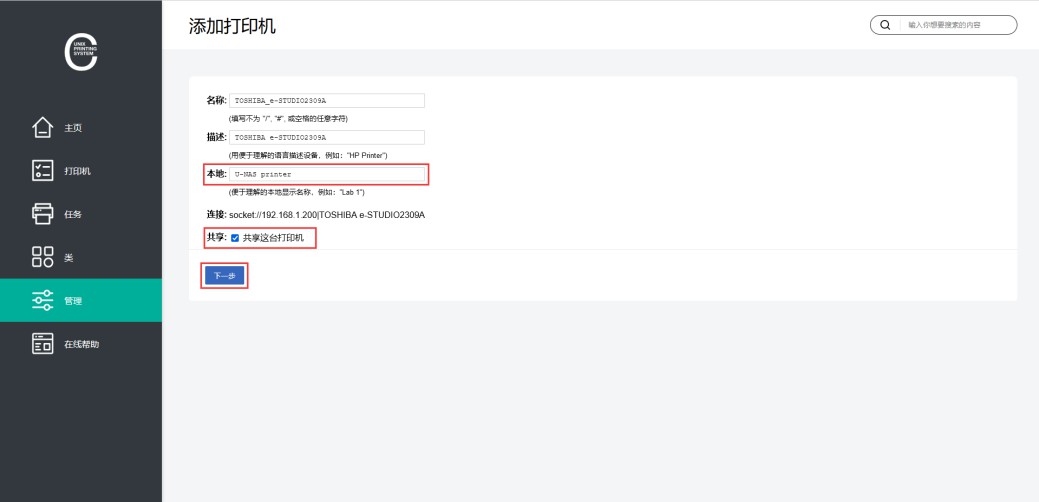Select the 任务 sidebar label
Viewport: 1039px width, 502px height.
(73, 214)
